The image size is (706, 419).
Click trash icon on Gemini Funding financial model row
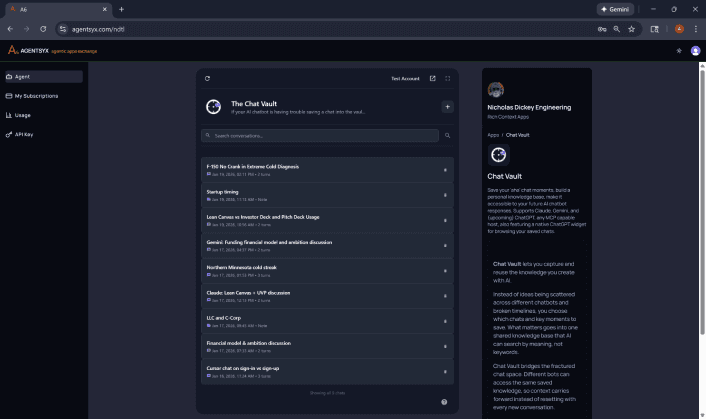click(x=445, y=246)
